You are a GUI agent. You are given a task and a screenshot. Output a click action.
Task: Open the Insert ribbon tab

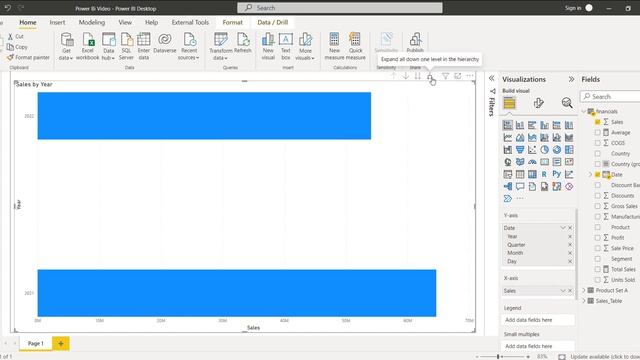pos(57,22)
